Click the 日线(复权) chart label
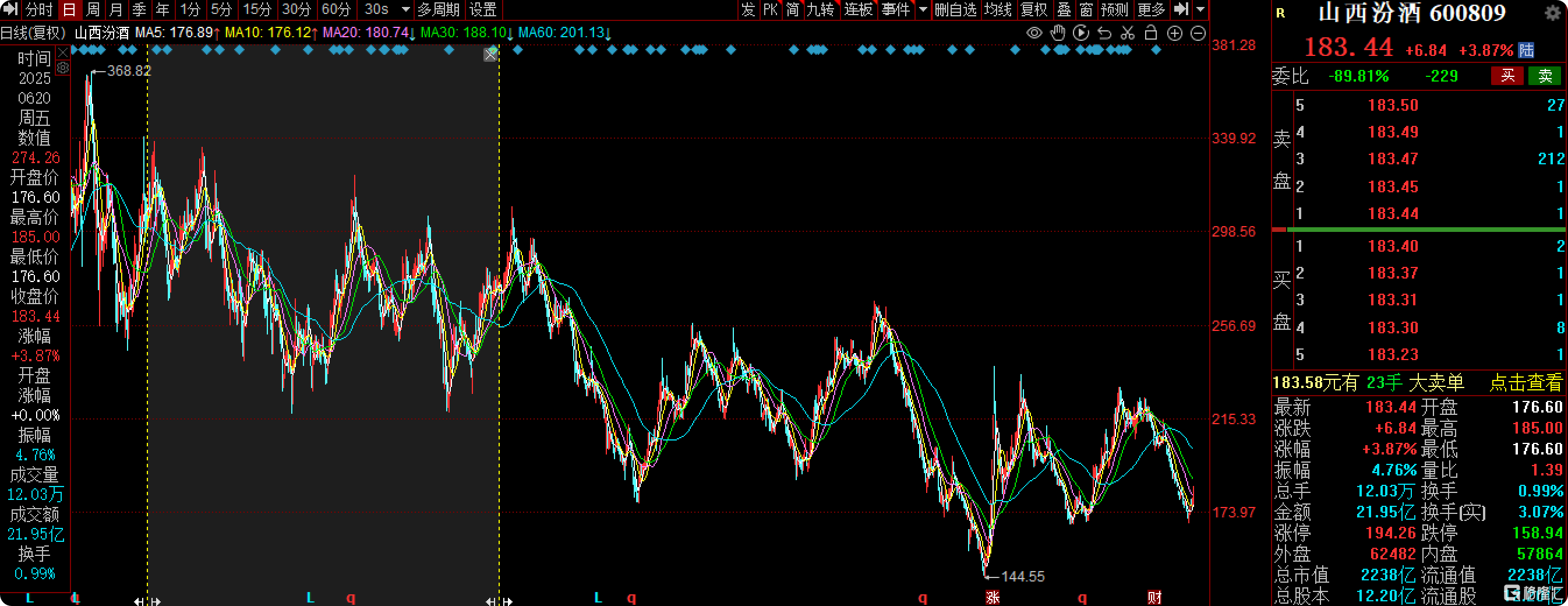This screenshot has width=1568, height=606. point(33,33)
